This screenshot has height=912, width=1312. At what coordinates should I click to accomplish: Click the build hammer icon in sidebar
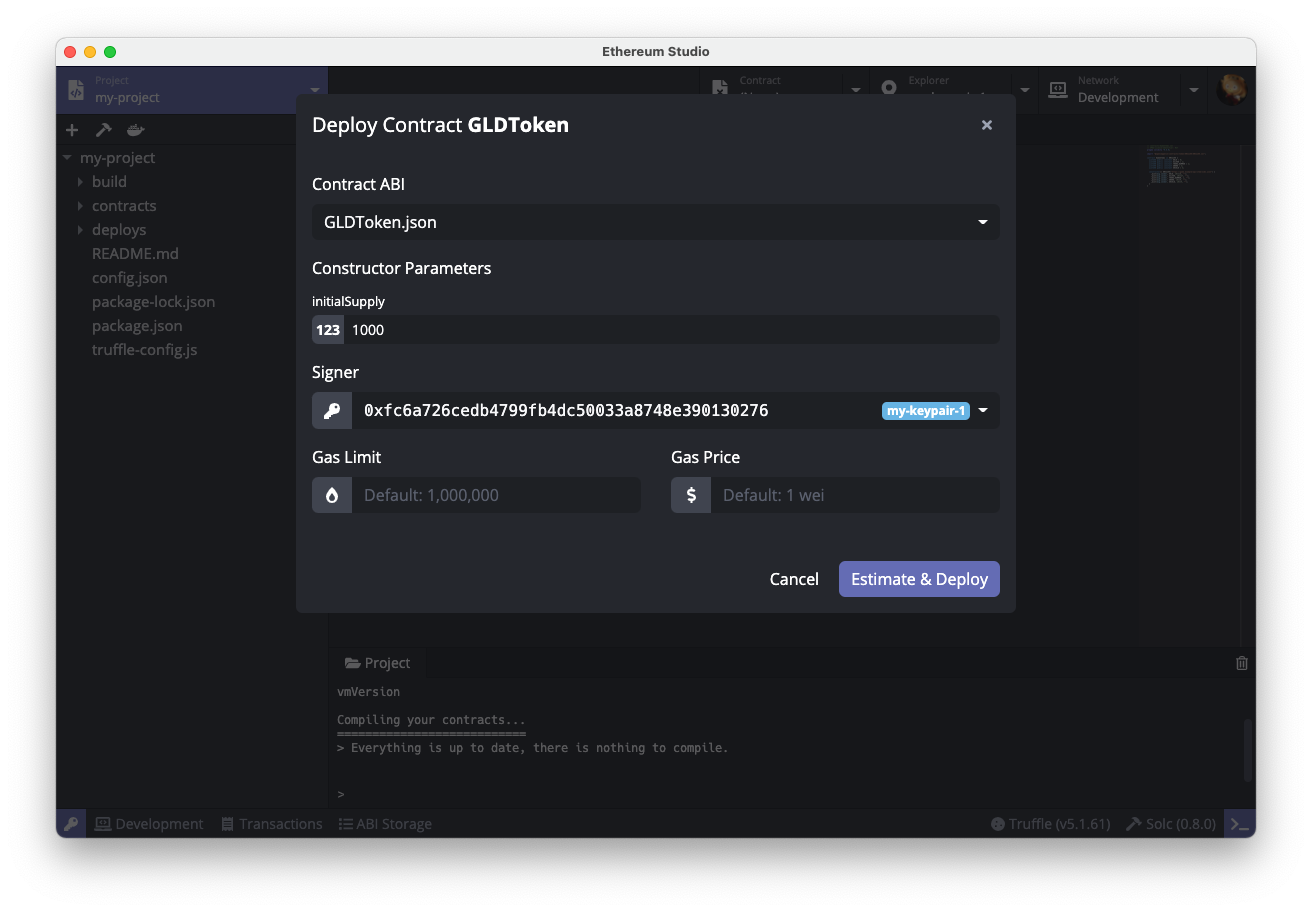coord(103,130)
